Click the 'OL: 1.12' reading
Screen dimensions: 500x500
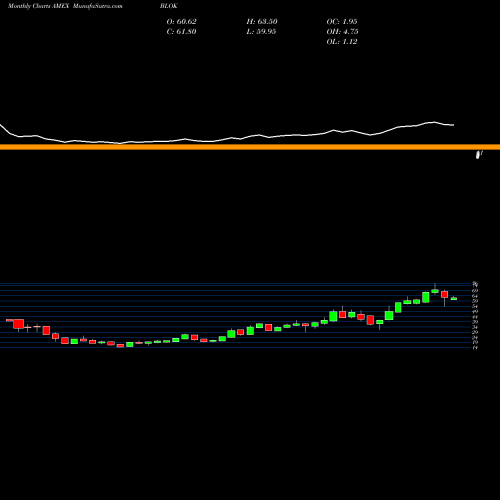click(x=342, y=42)
